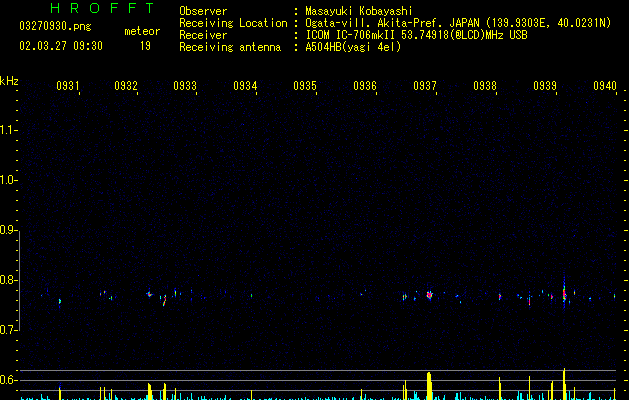Click the Receiving antenna label
The width and height of the screenshot is (629, 400).
pos(230,47)
